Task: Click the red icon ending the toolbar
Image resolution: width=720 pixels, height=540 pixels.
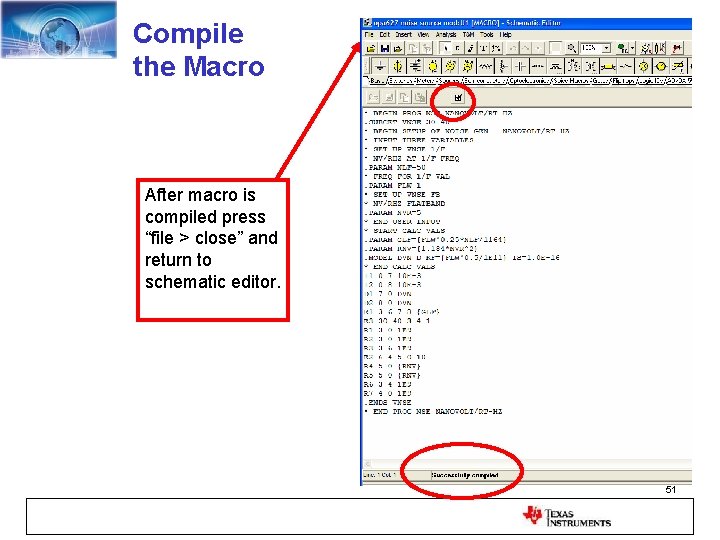Action: [x=677, y=48]
